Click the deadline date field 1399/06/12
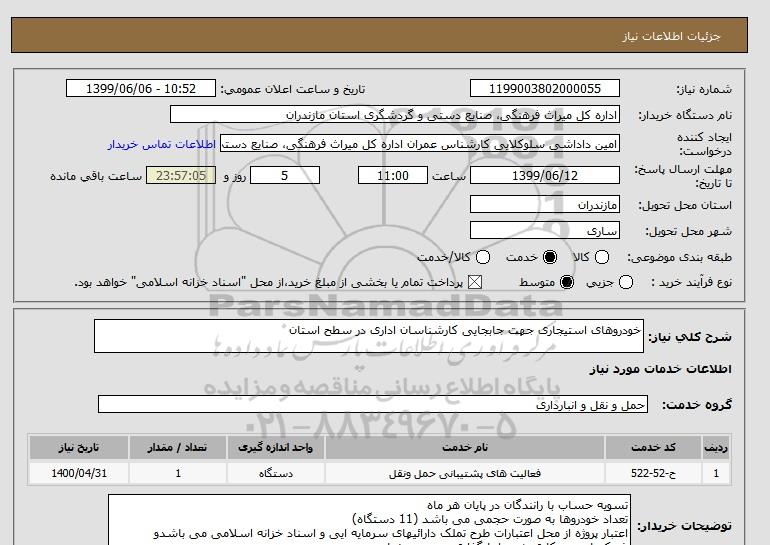 click(545, 175)
